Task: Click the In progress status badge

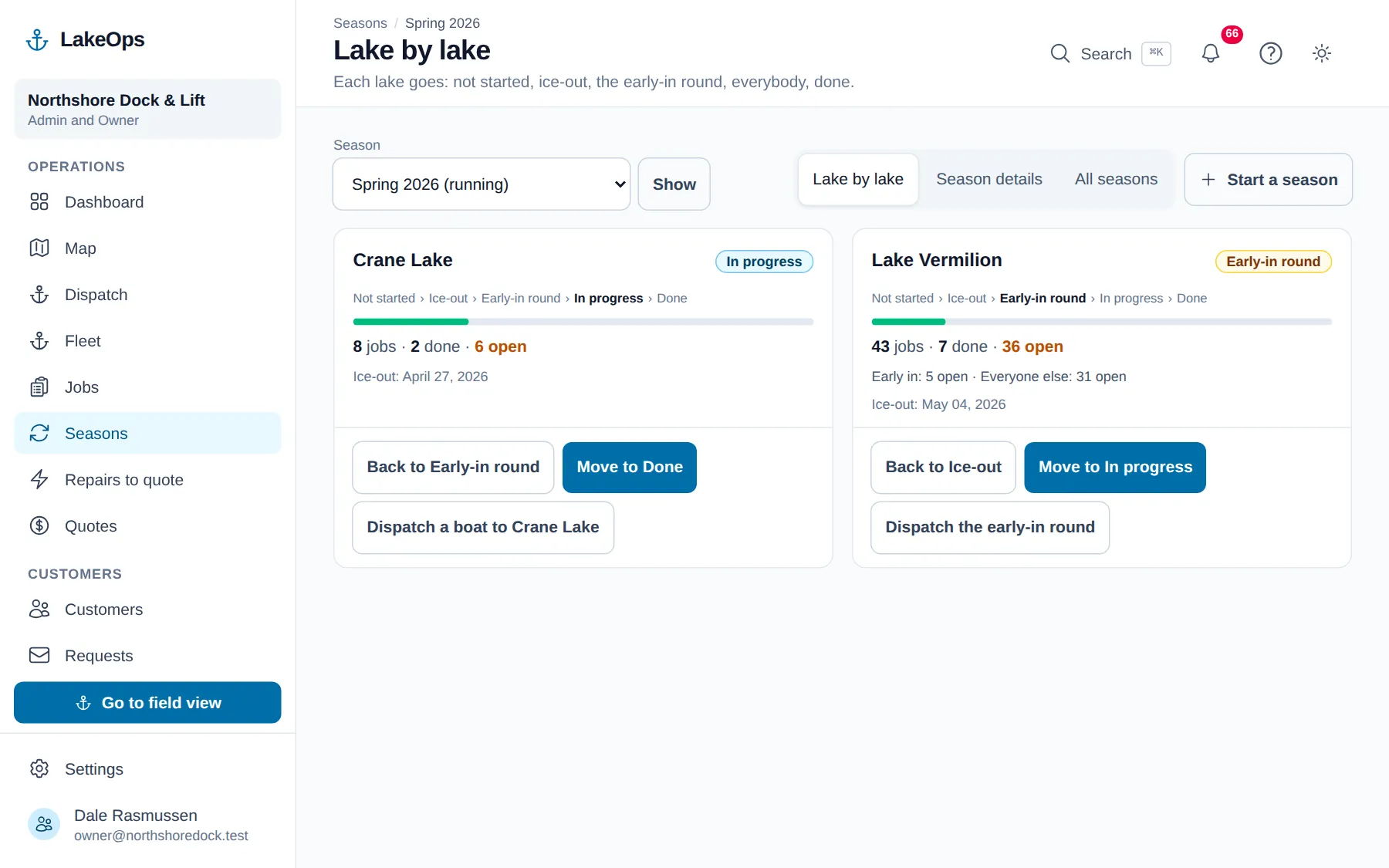Action: pos(764,262)
